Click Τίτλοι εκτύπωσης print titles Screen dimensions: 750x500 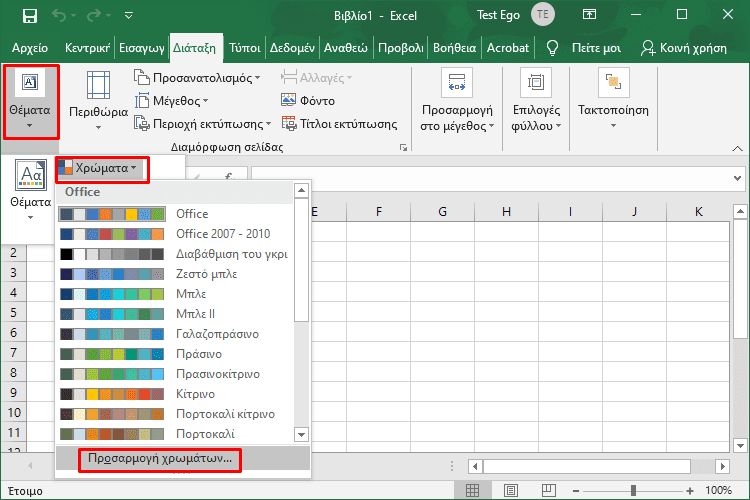[x=339, y=124]
